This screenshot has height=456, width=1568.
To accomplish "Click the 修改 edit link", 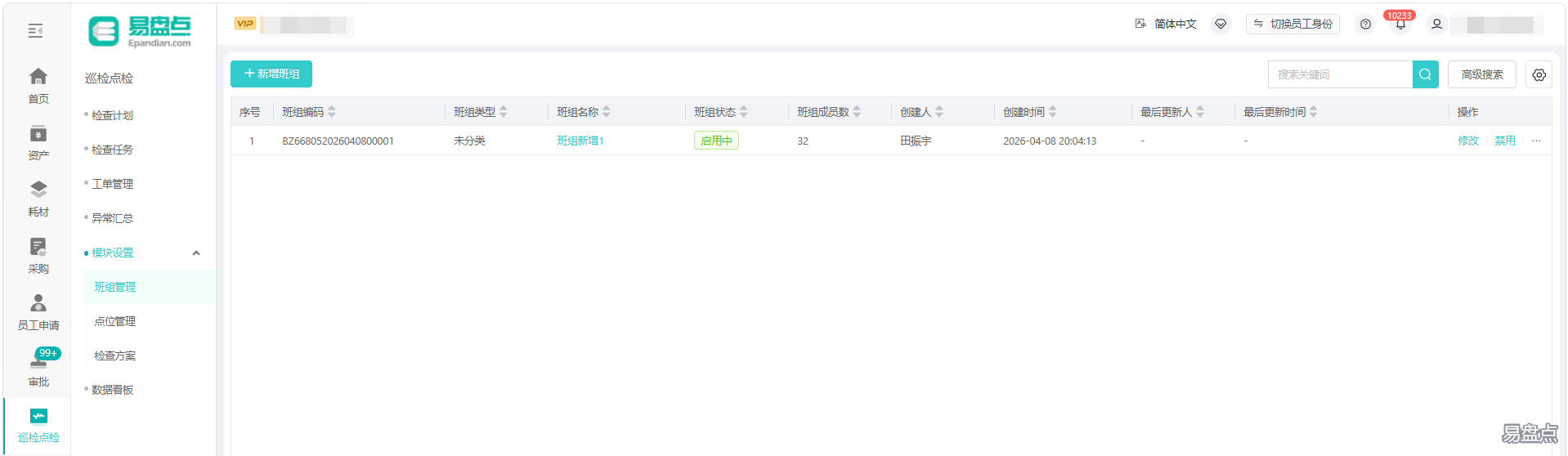I will click(1468, 141).
